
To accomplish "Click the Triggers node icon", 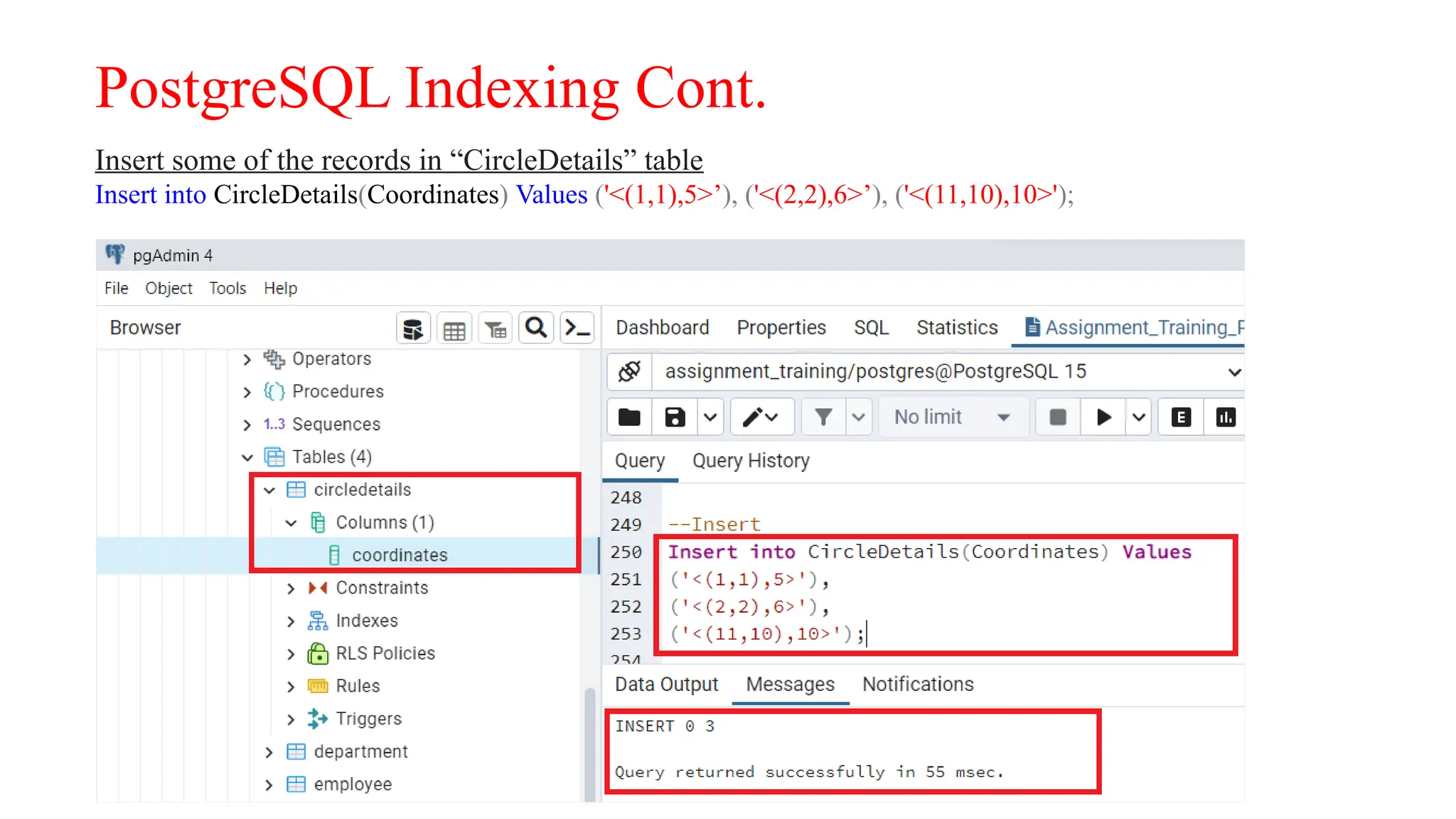I will pos(318,719).
